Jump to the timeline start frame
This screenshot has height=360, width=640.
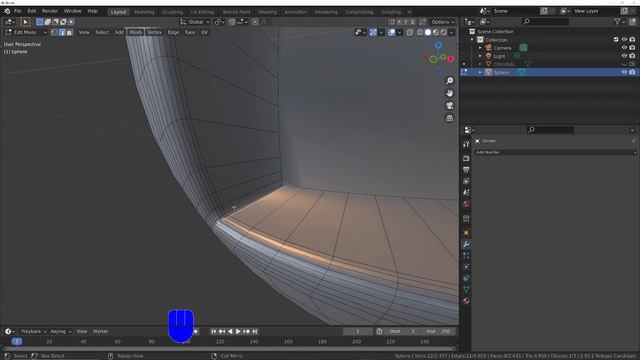213,331
